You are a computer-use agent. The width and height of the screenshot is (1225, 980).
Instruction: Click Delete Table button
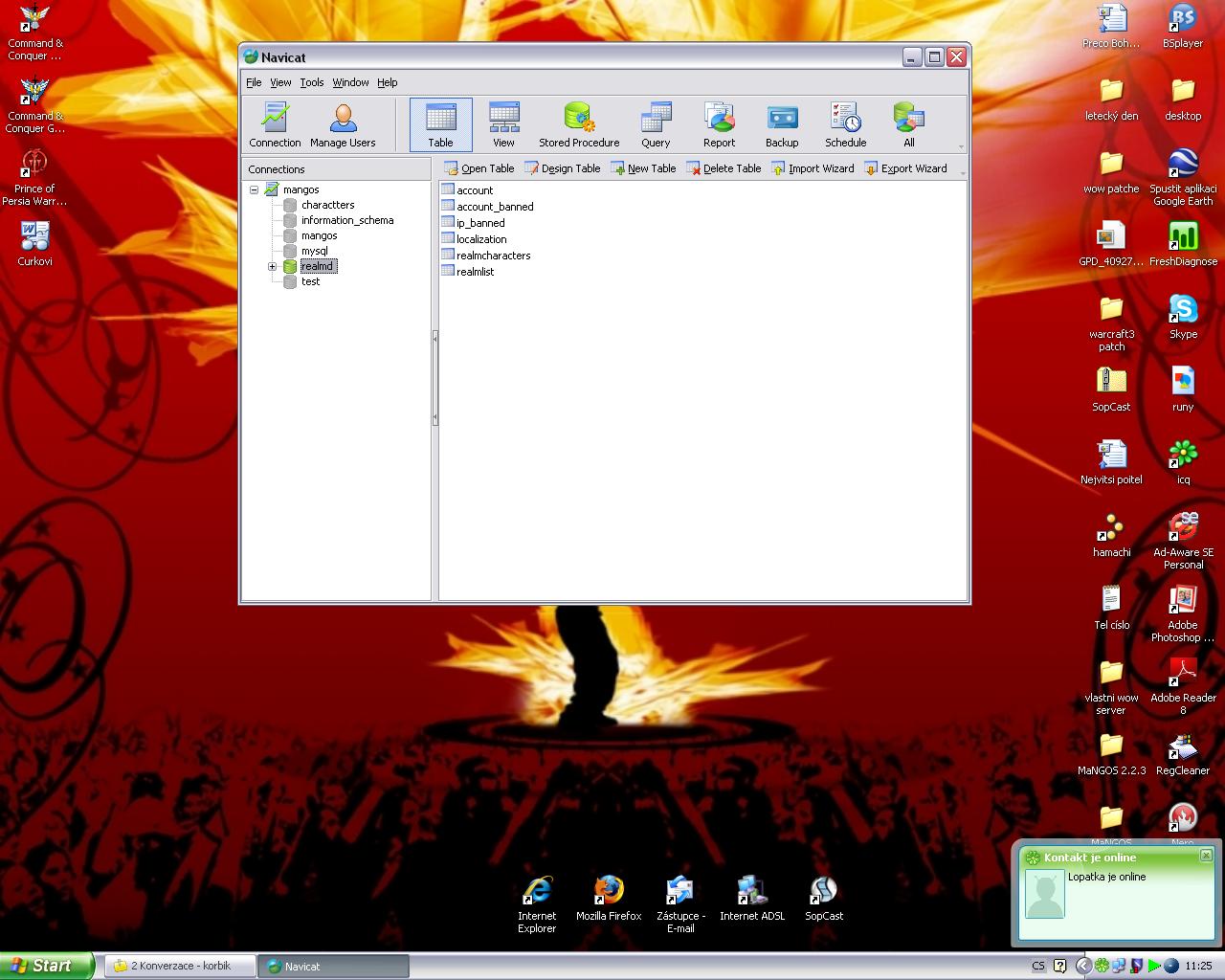(x=724, y=168)
